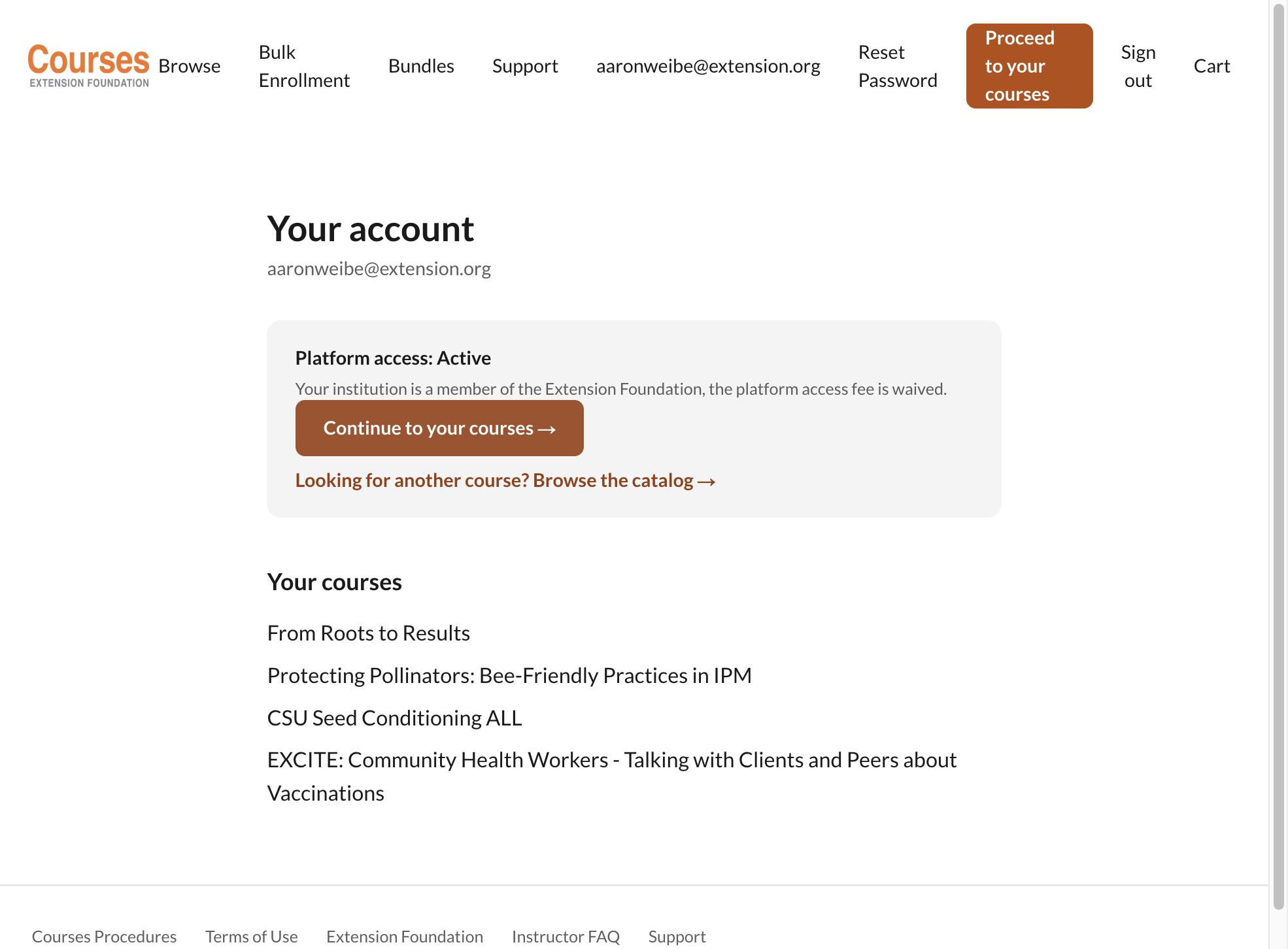
Task: Click the Platform access: Active status text
Action: pyautogui.click(x=393, y=358)
